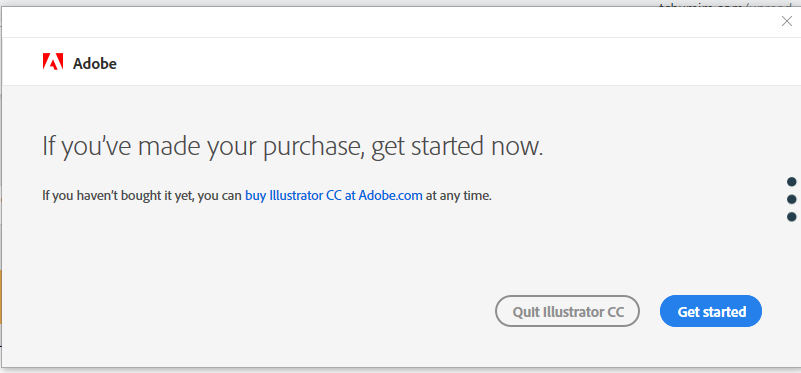Close the dialog with the X icon
The width and height of the screenshot is (801, 373).
787,21
